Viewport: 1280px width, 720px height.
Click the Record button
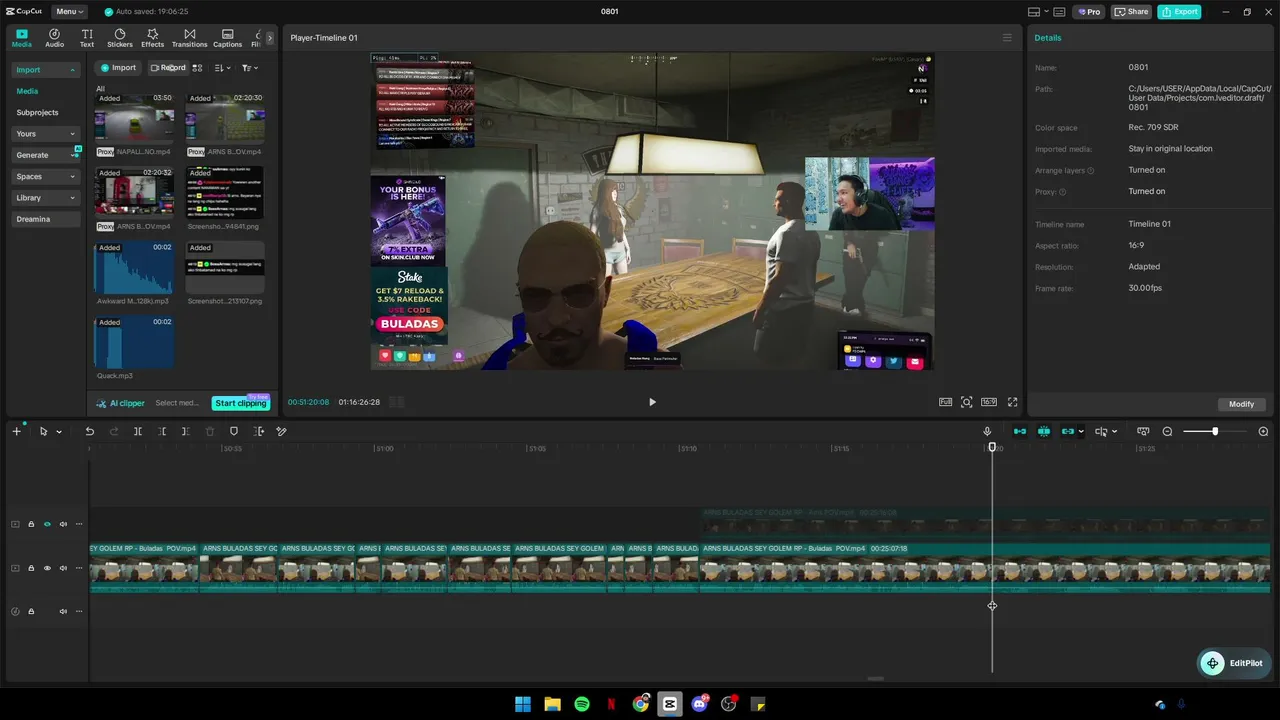click(168, 68)
